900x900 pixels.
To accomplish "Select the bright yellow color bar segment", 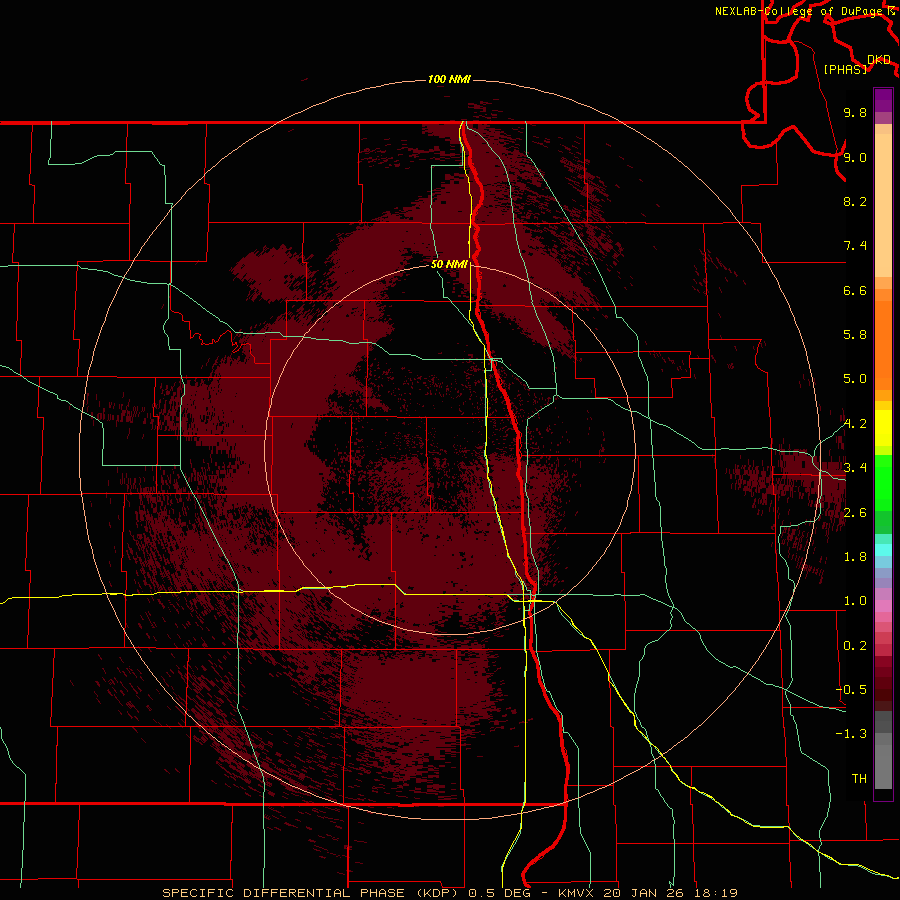I will (x=883, y=428).
